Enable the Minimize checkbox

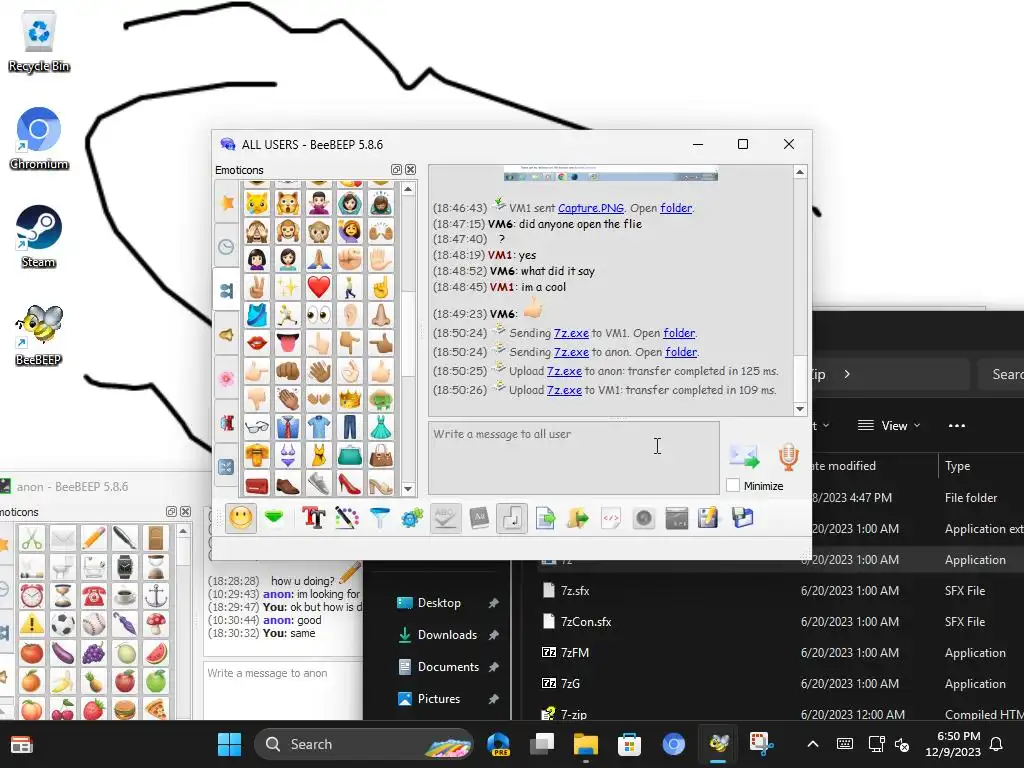[x=733, y=485]
